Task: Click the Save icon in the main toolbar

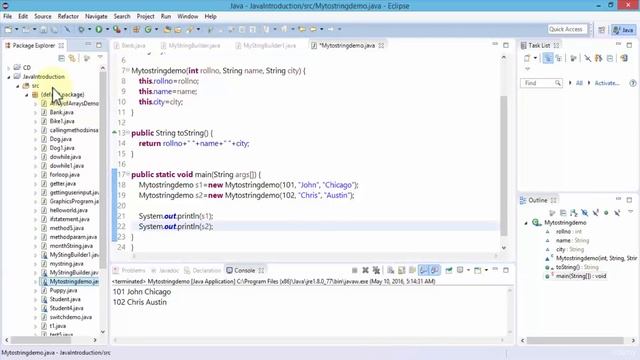Action: click(x=43, y=29)
